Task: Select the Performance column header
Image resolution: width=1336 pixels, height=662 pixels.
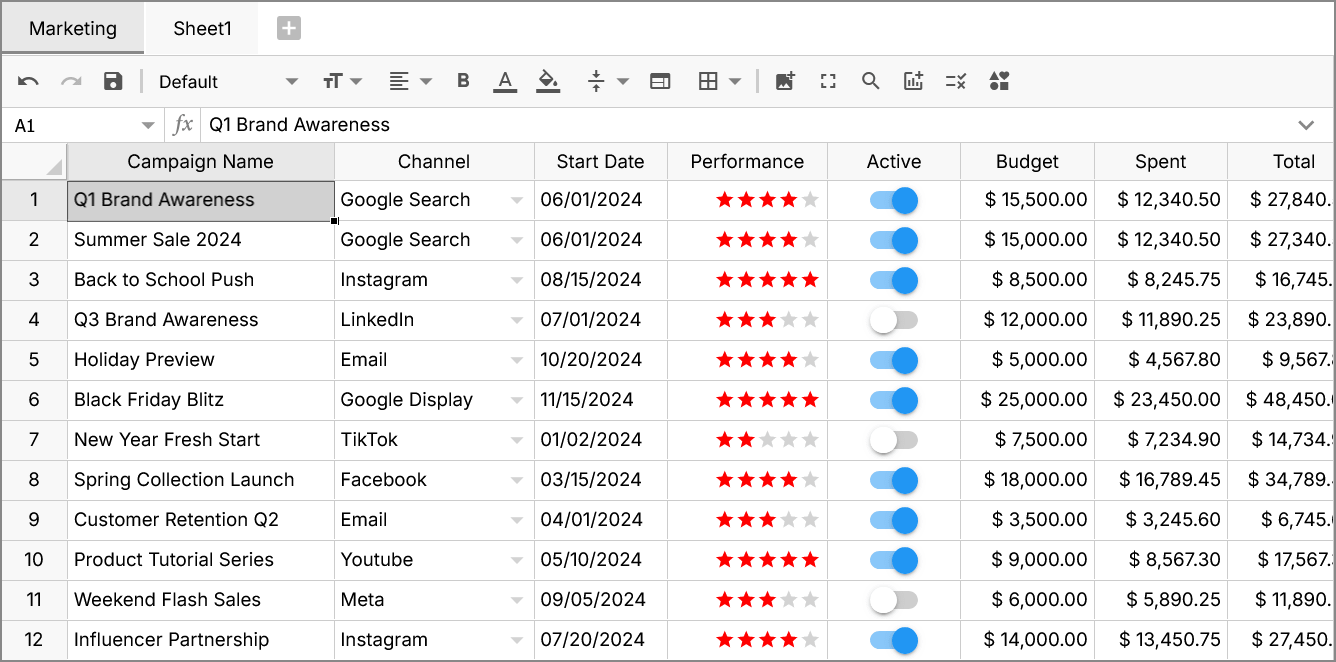Action: (747, 162)
